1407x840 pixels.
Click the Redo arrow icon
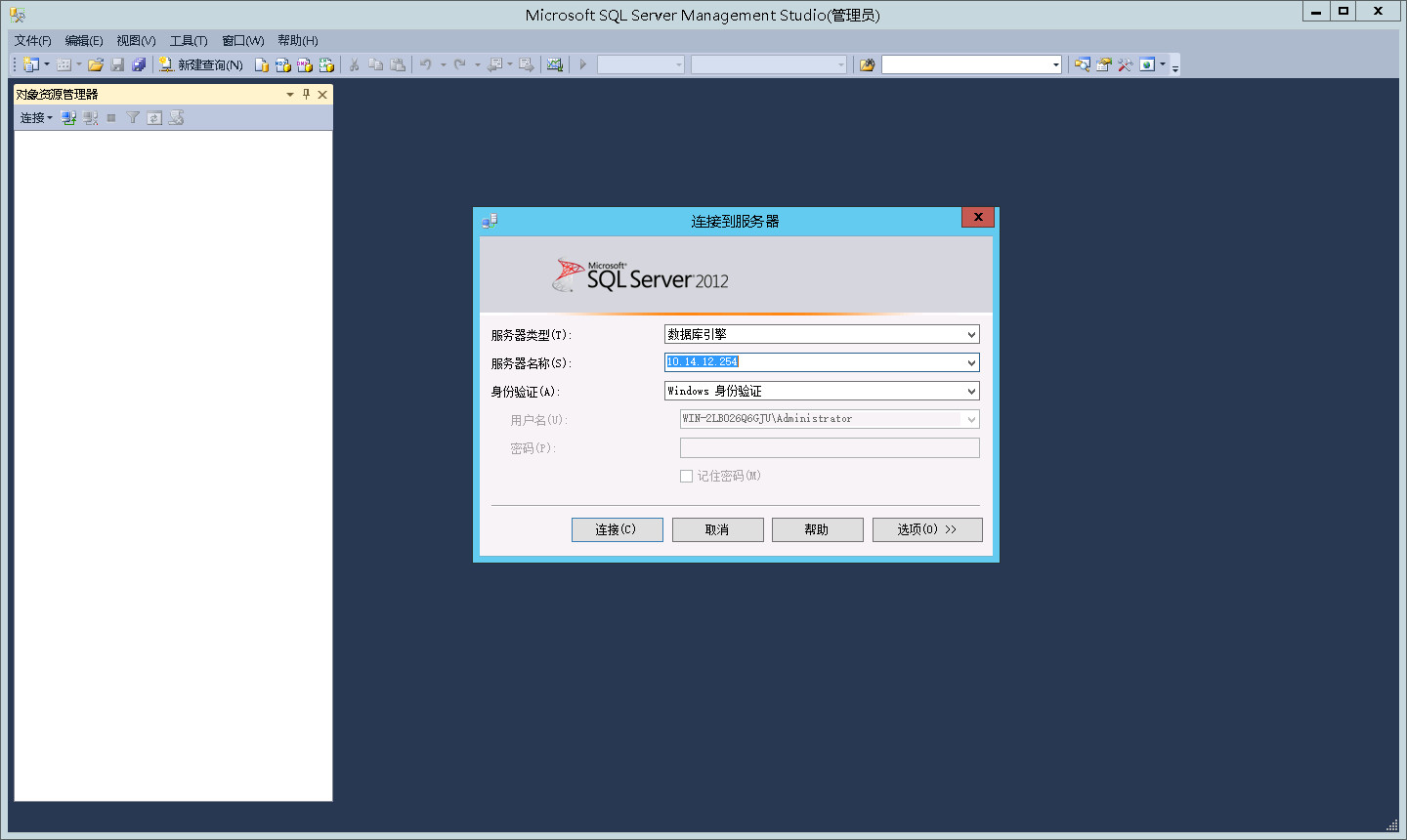coord(460,64)
